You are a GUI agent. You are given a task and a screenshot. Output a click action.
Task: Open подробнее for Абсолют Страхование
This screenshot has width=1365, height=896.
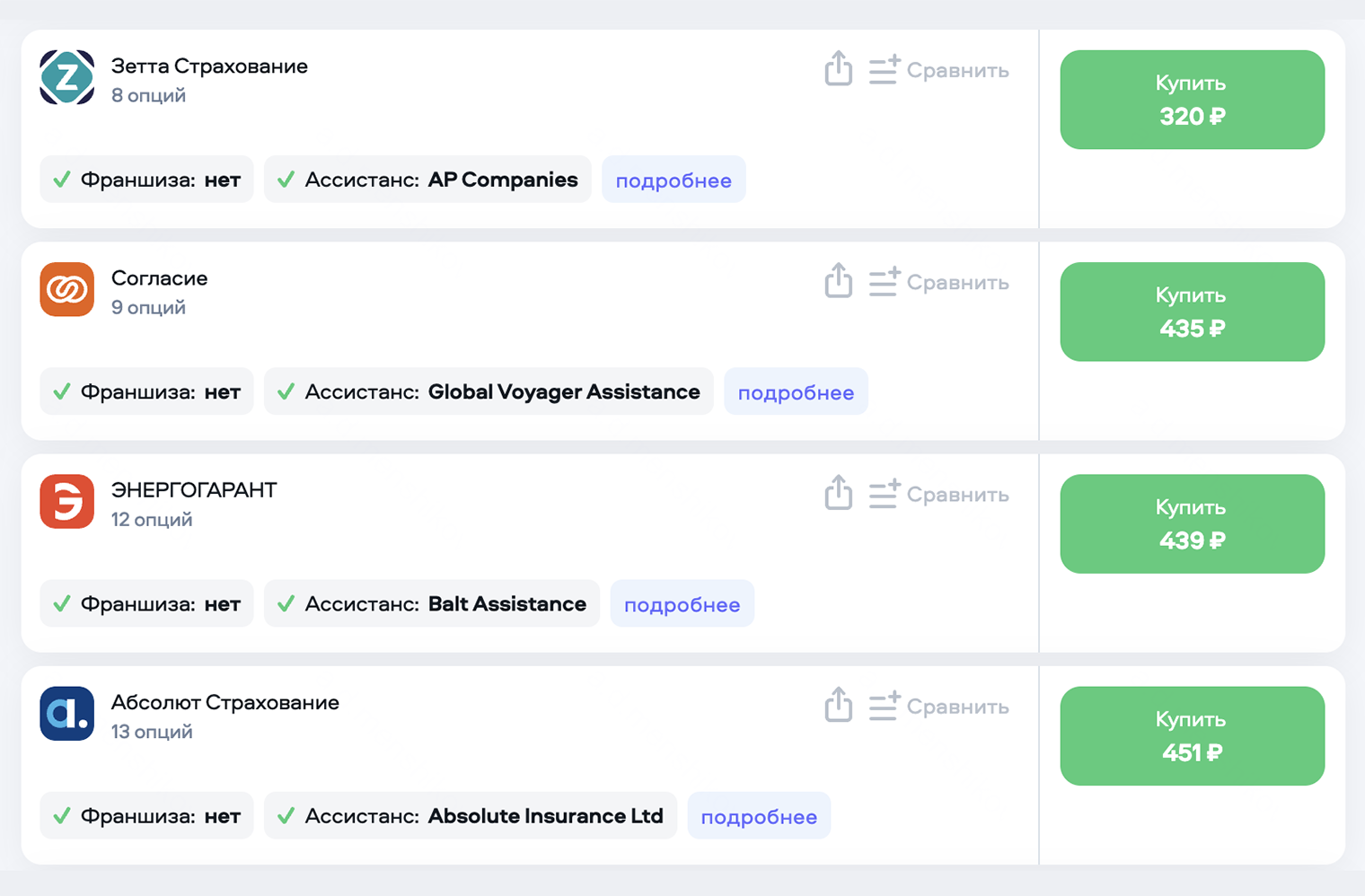[x=759, y=816]
